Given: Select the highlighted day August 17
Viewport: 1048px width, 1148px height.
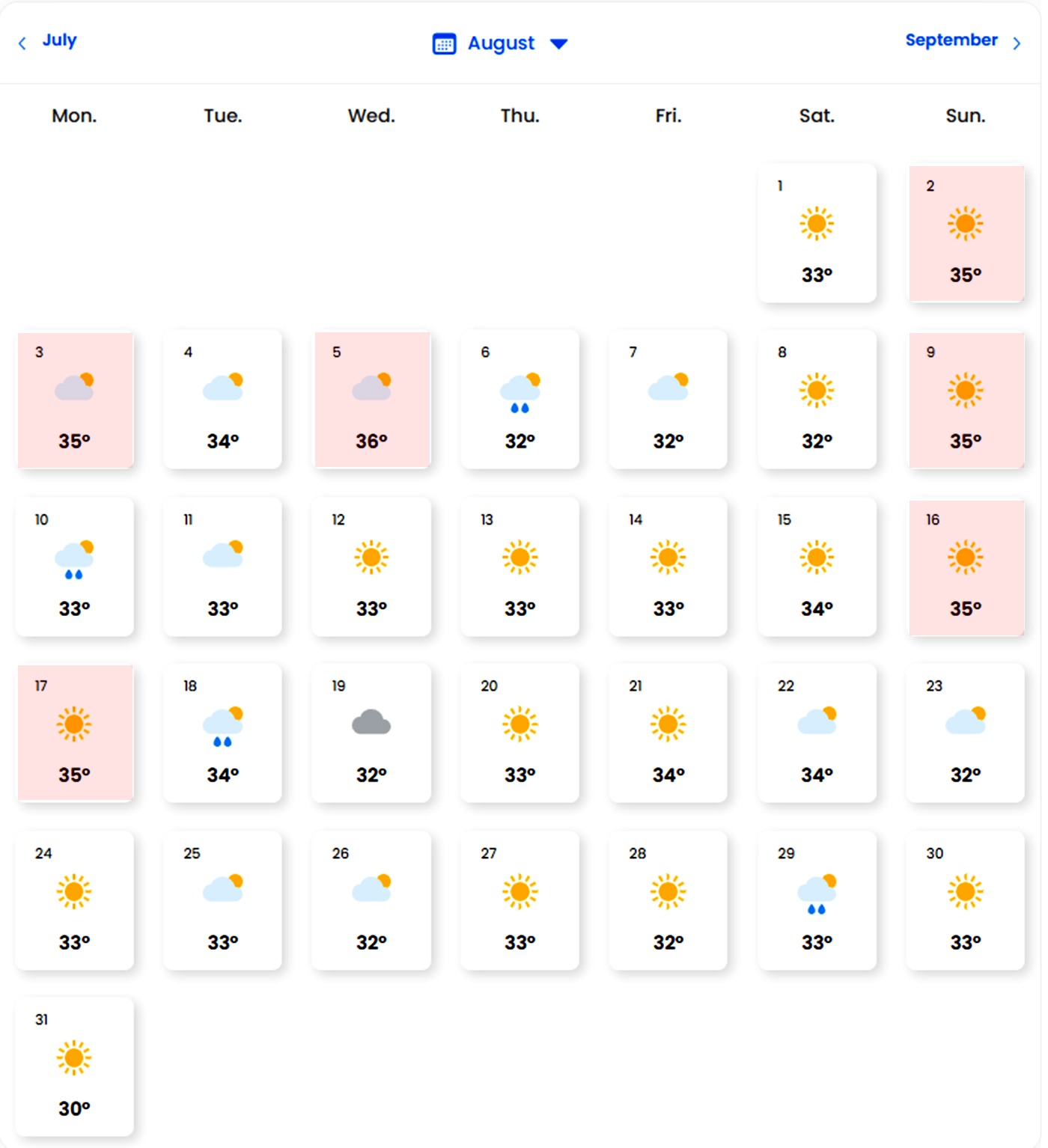Looking at the screenshot, I should click(74, 733).
